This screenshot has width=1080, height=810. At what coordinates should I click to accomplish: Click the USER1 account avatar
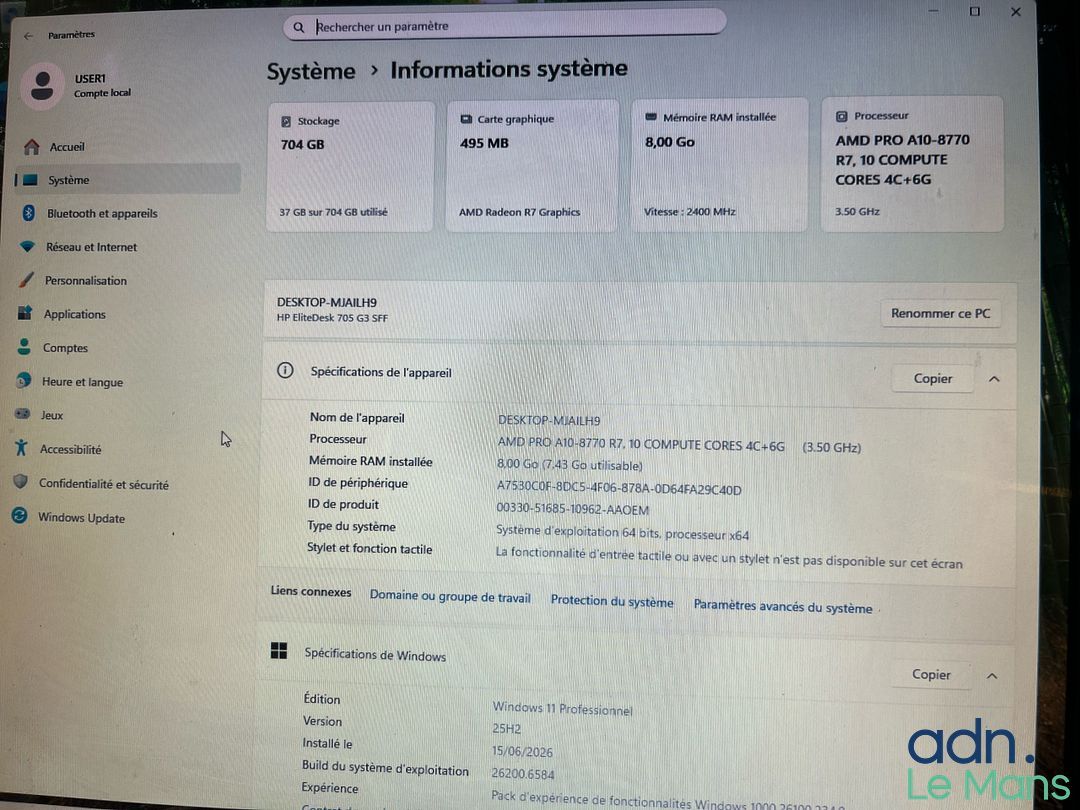pyautogui.click(x=43, y=85)
